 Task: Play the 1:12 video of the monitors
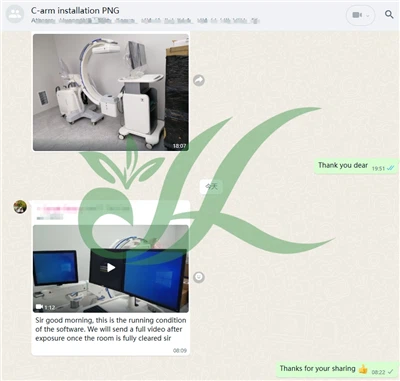point(111,269)
